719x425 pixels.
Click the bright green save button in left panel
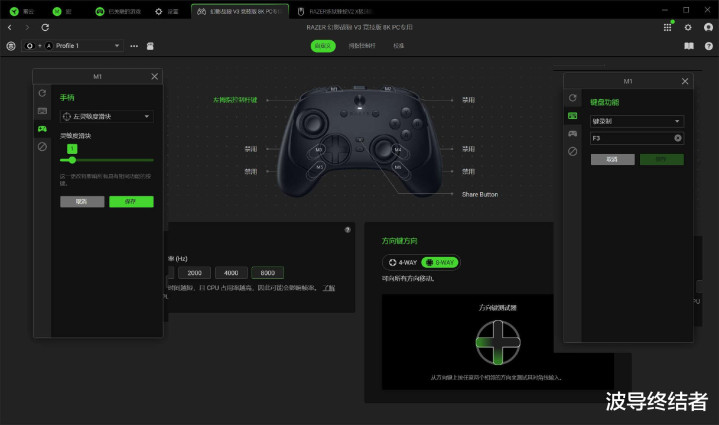click(131, 202)
